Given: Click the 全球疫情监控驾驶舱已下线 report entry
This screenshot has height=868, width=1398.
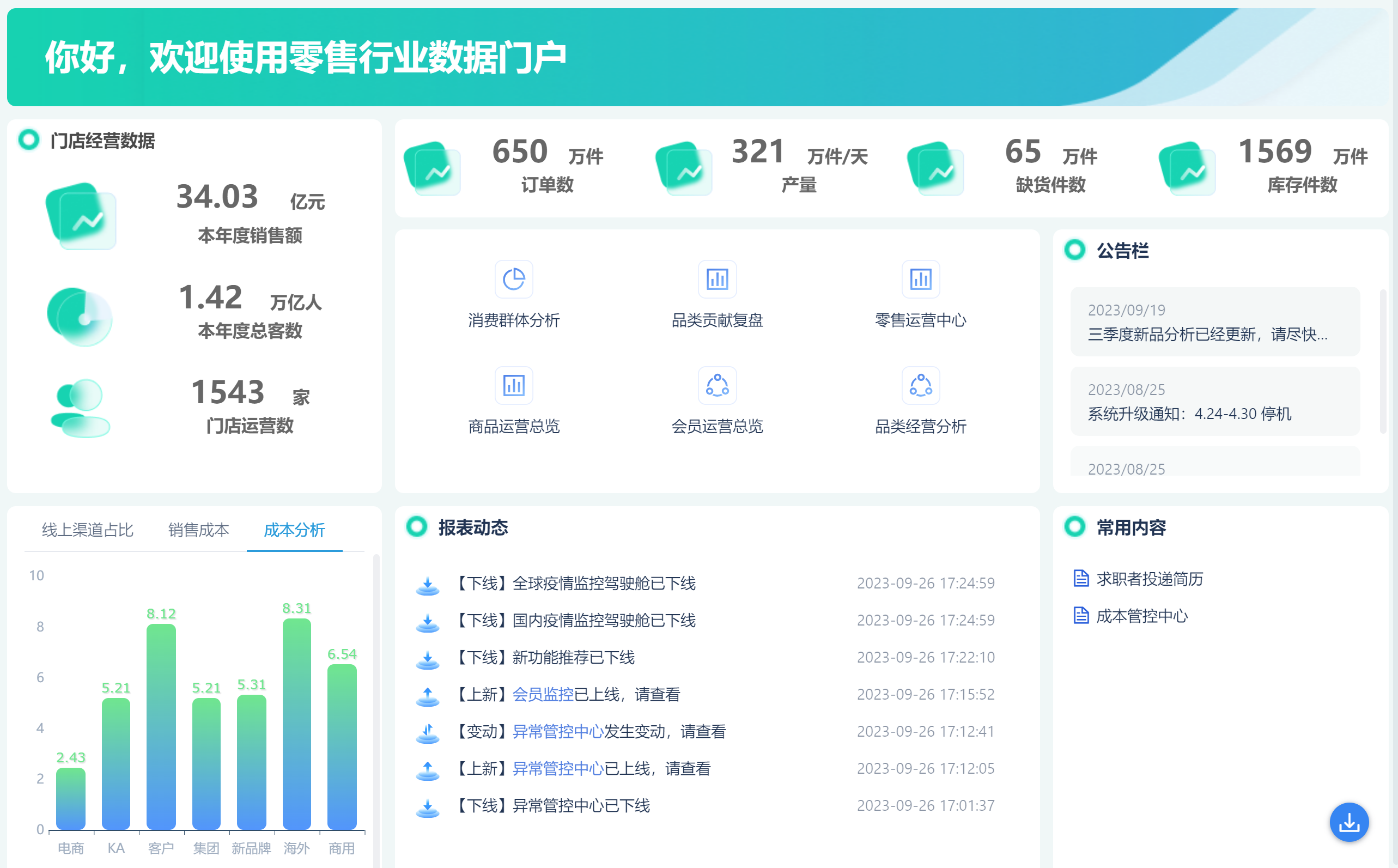Looking at the screenshot, I should (x=603, y=583).
